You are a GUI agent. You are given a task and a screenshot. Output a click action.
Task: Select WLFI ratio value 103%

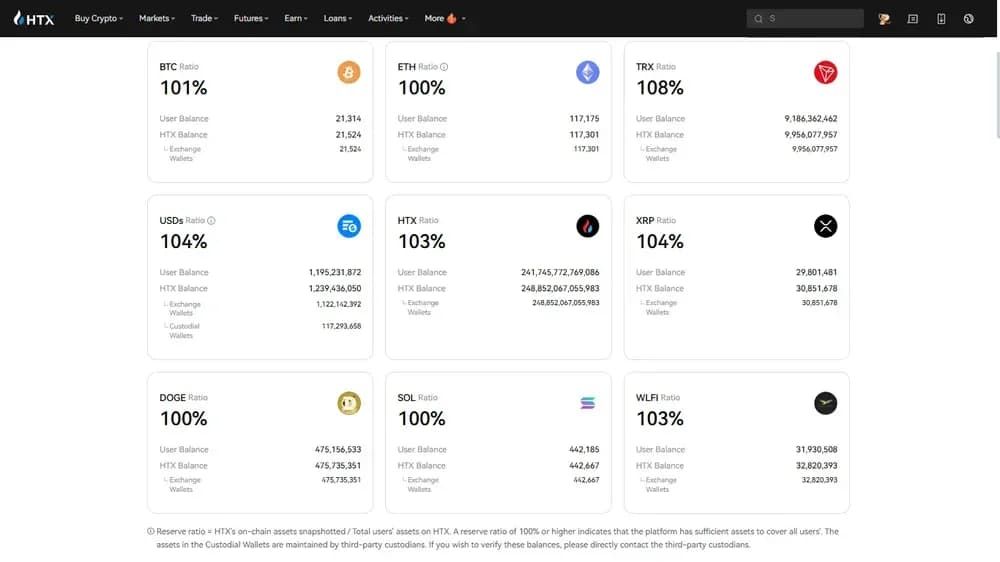click(659, 419)
